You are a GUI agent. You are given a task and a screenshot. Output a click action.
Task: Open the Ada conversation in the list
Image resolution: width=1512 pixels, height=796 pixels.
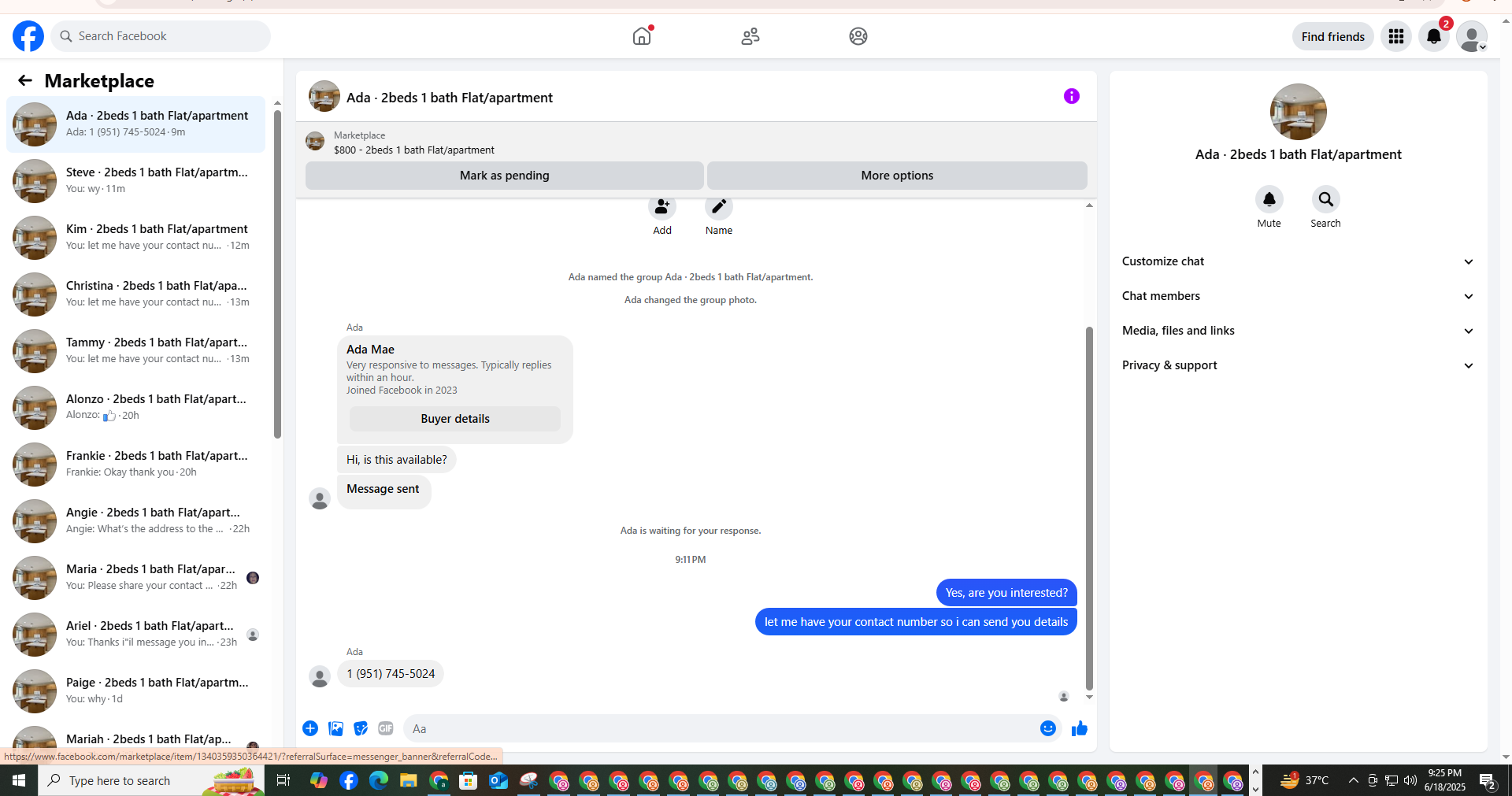click(136, 124)
